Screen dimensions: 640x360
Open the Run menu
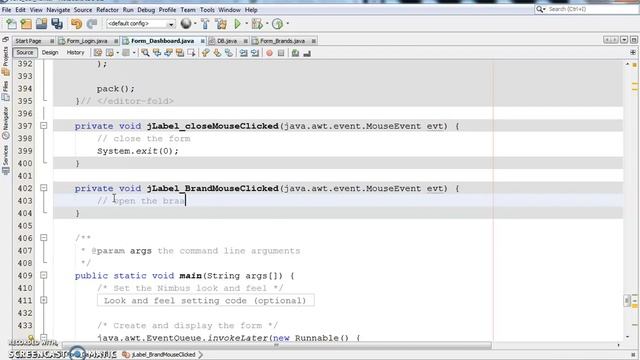pyautogui.click(x=128, y=9)
